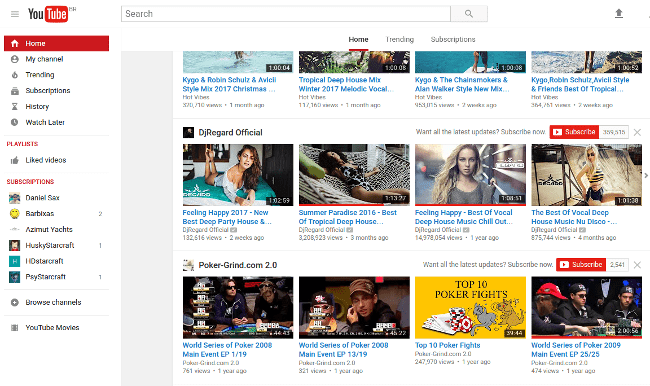Click the Watch Later clock icon
The width and height of the screenshot is (650, 386).
pyautogui.click(x=15, y=122)
